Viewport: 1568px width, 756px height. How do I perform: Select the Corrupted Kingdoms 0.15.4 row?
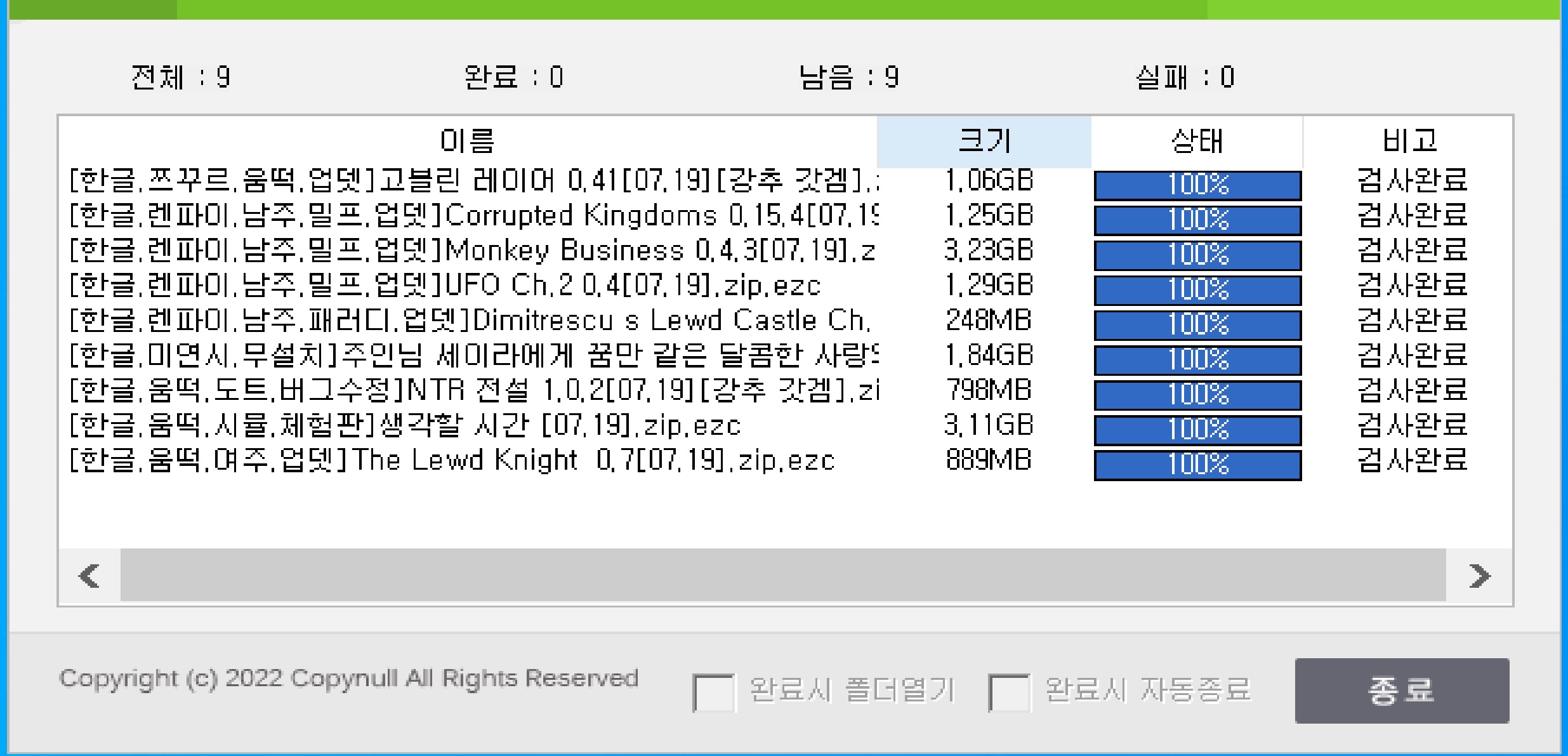click(x=473, y=216)
